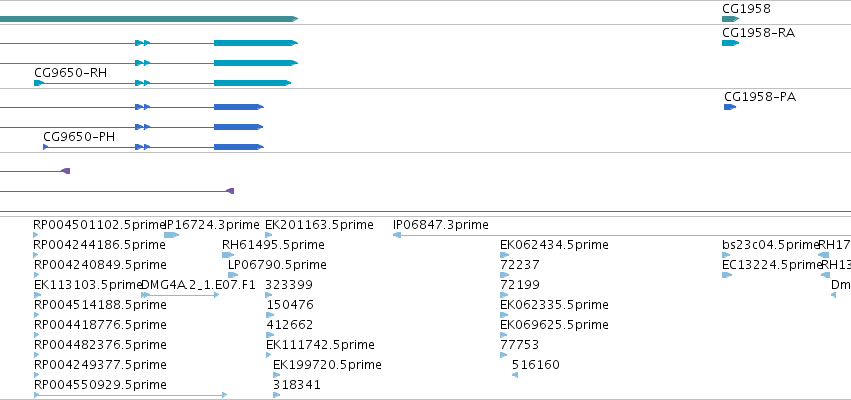Click the EC13224.5prime EST label
The image size is (851, 400).
[x=772, y=265]
